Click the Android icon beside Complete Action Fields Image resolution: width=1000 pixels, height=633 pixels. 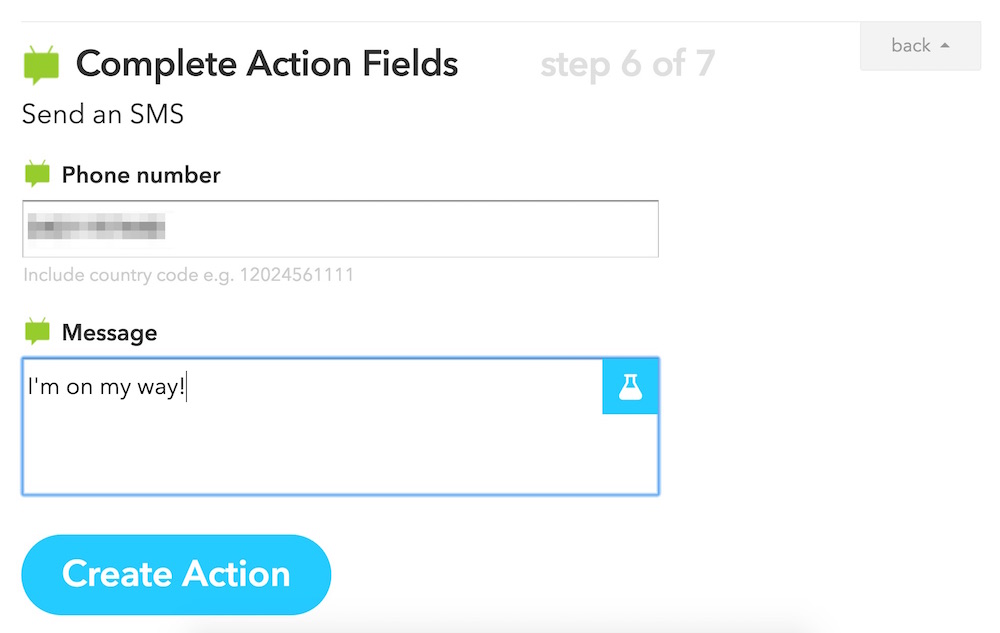tap(41, 65)
